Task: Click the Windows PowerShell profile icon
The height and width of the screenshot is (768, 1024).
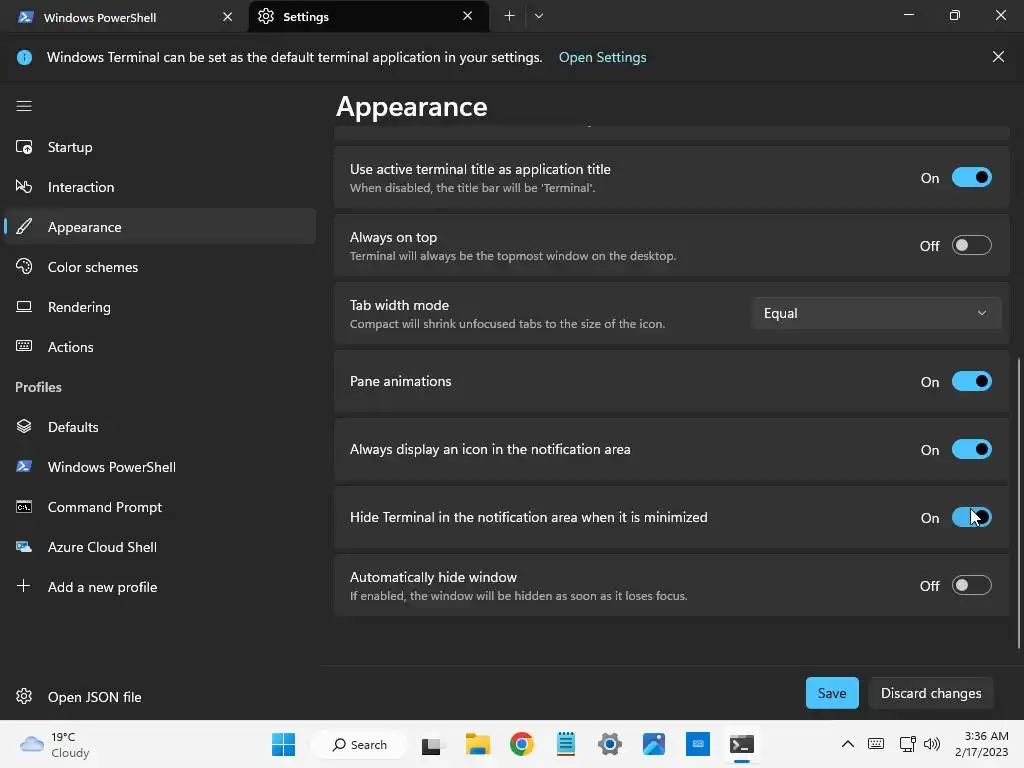Action: coord(24,466)
